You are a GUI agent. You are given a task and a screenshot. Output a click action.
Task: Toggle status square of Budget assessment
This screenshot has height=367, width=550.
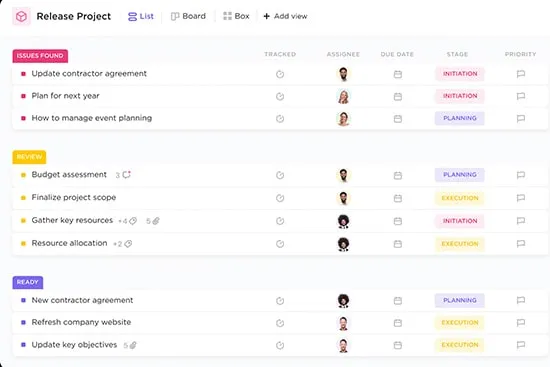pyautogui.click(x=24, y=175)
